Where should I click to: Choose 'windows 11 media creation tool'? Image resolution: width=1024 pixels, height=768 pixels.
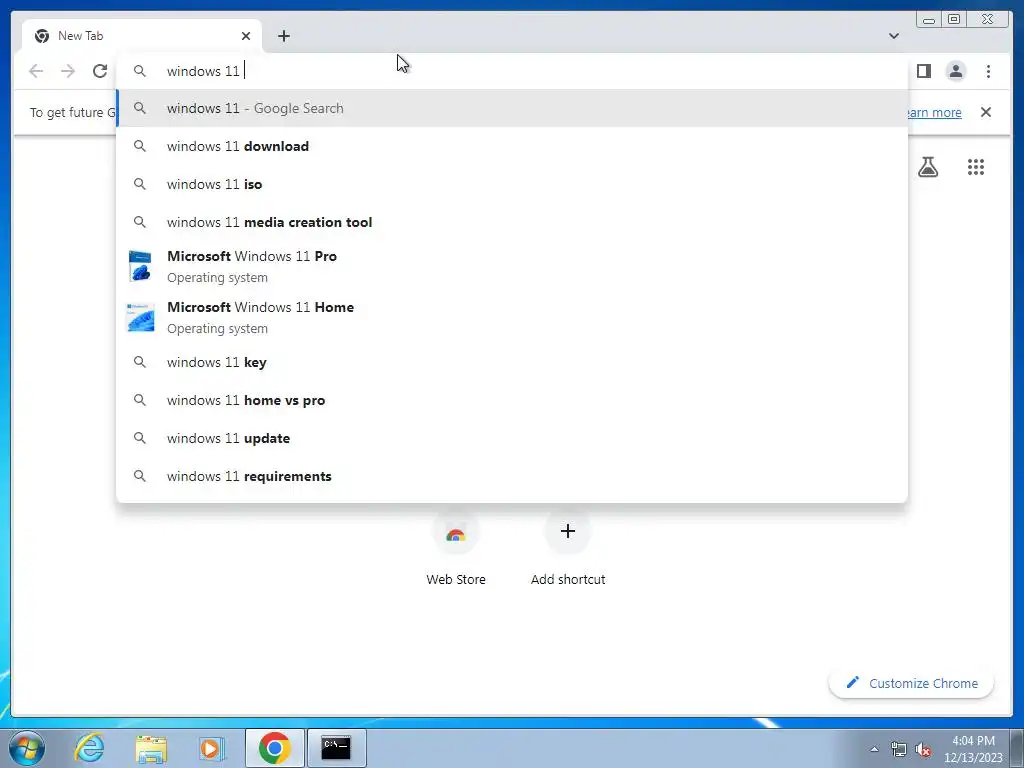[x=512, y=222]
